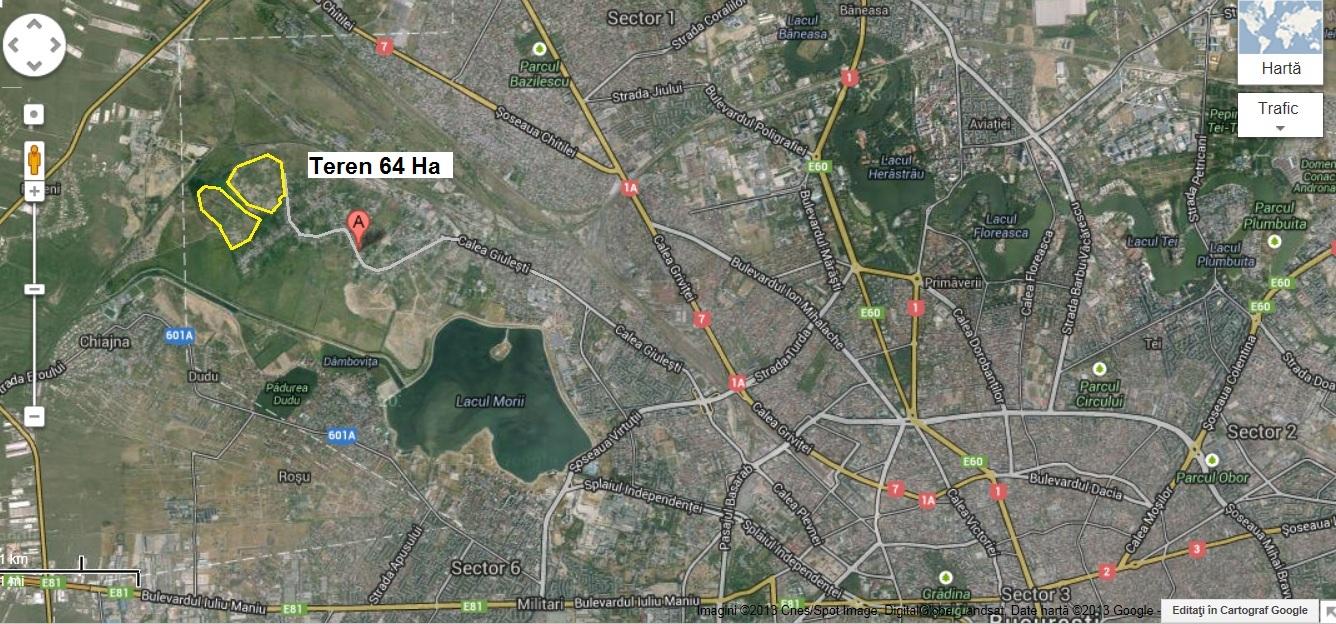
Task: Click the Parcul Obor park marker
Action: coord(1212,460)
